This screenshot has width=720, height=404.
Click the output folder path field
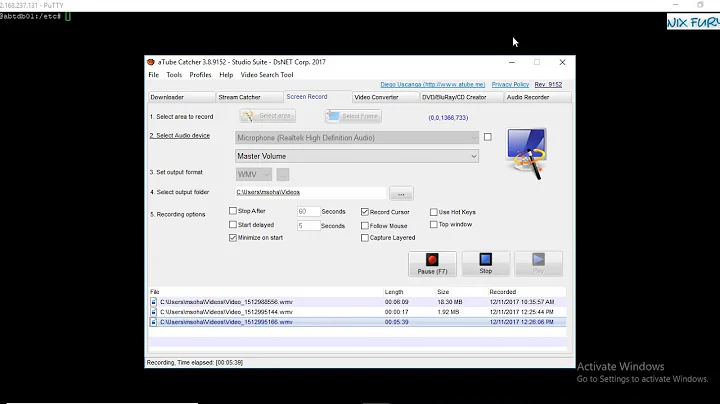pos(310,193)
